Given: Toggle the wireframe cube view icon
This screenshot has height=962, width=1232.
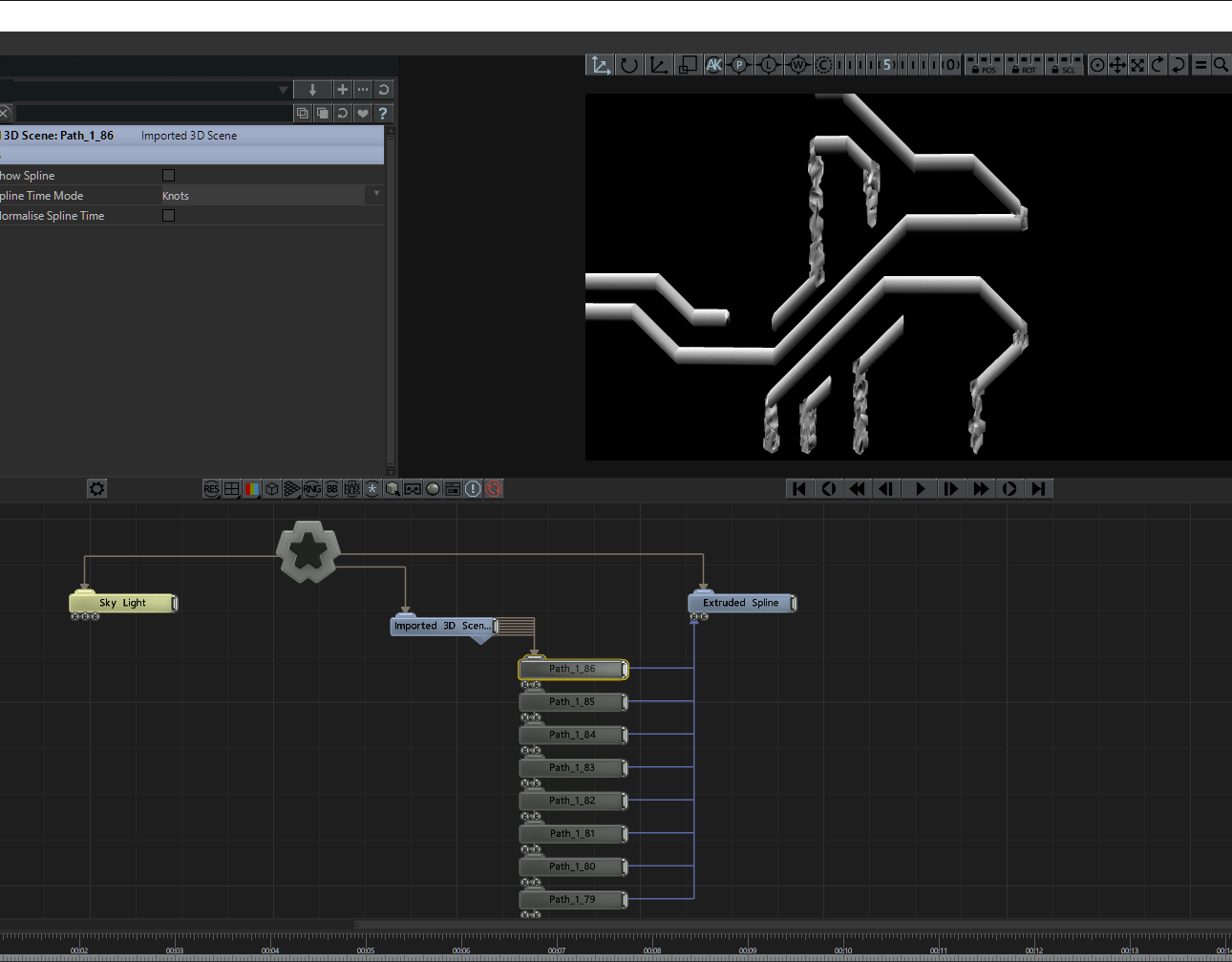Looking at the screenshot, I should 272,489.
